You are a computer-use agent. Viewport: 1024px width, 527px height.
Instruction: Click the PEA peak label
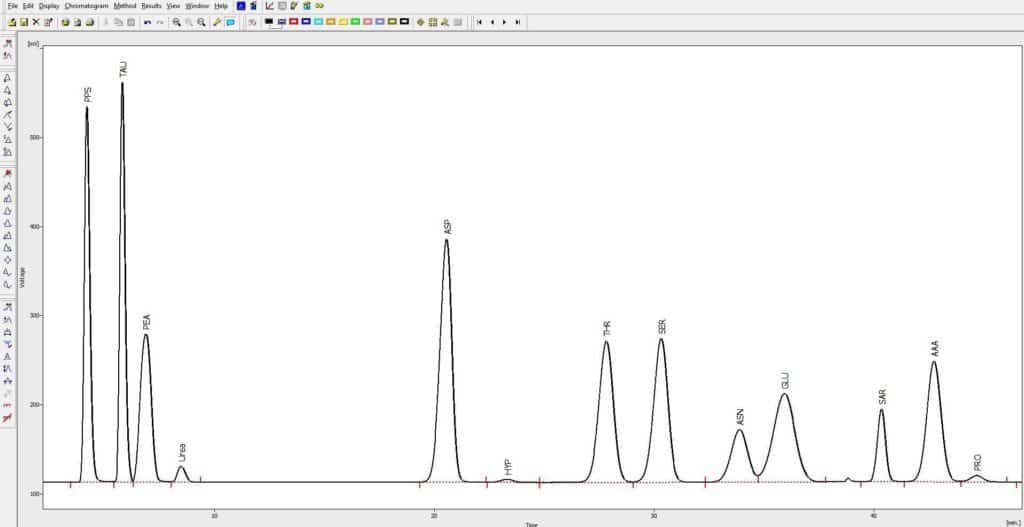pos(147,322)
